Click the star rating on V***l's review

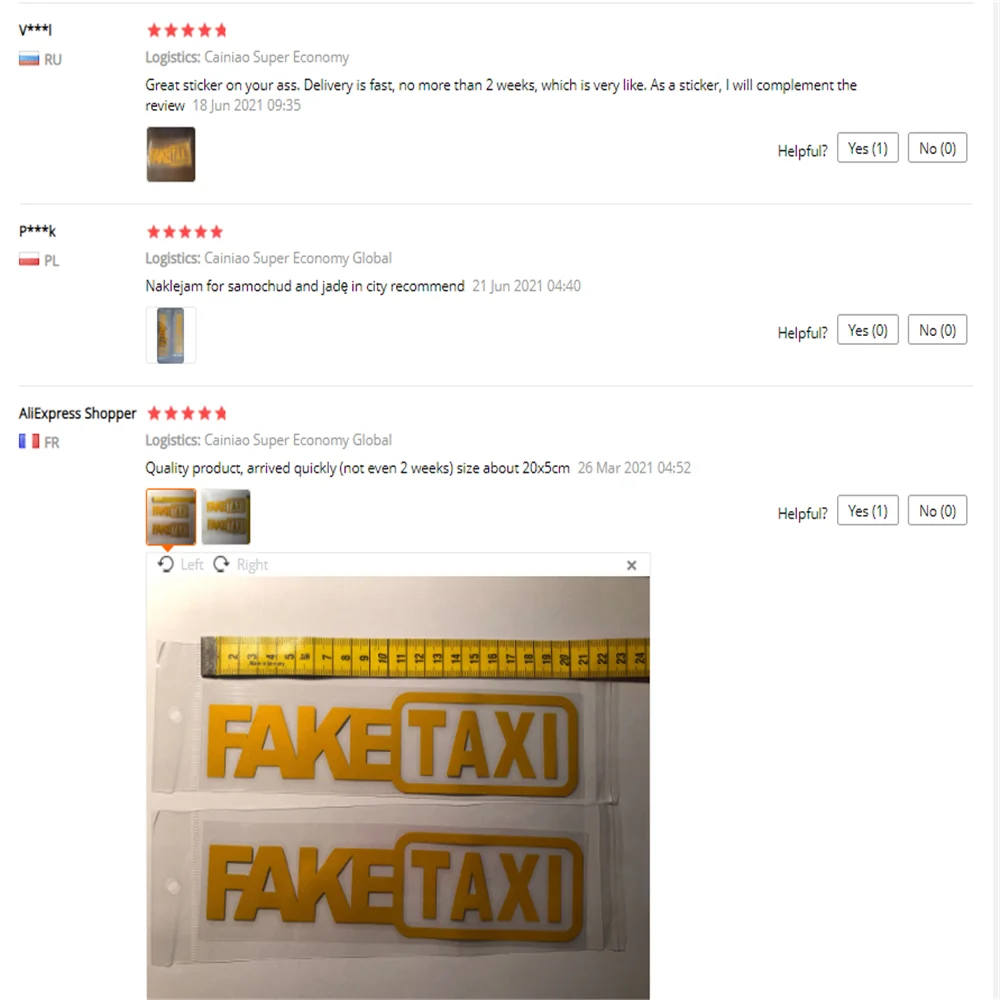point(187,30)
